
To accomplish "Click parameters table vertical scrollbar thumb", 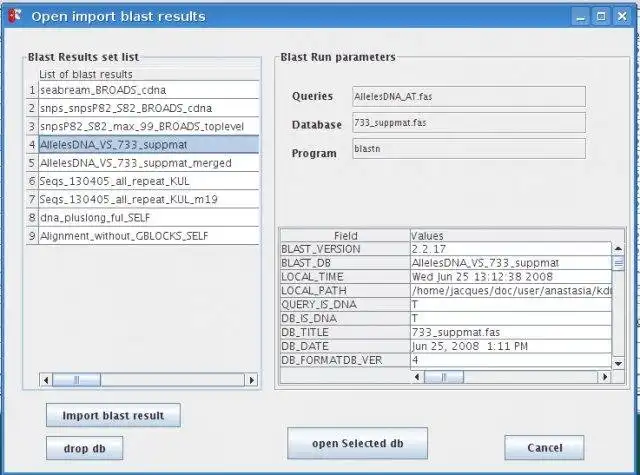I will tap(618, 263).
